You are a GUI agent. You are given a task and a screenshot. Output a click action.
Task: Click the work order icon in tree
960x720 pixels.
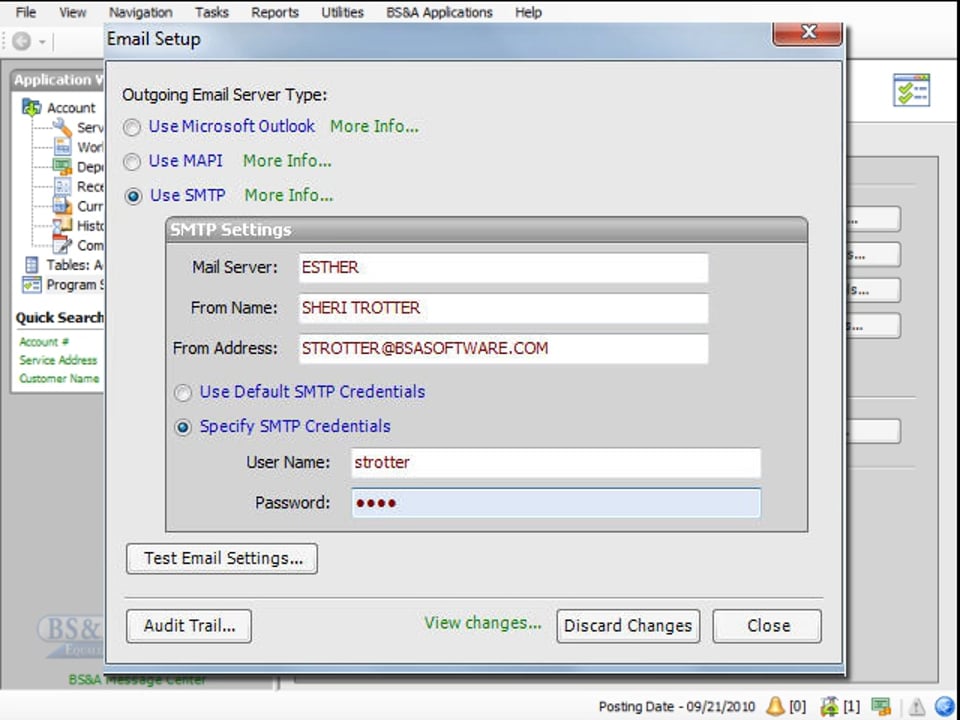pos(62,147)
